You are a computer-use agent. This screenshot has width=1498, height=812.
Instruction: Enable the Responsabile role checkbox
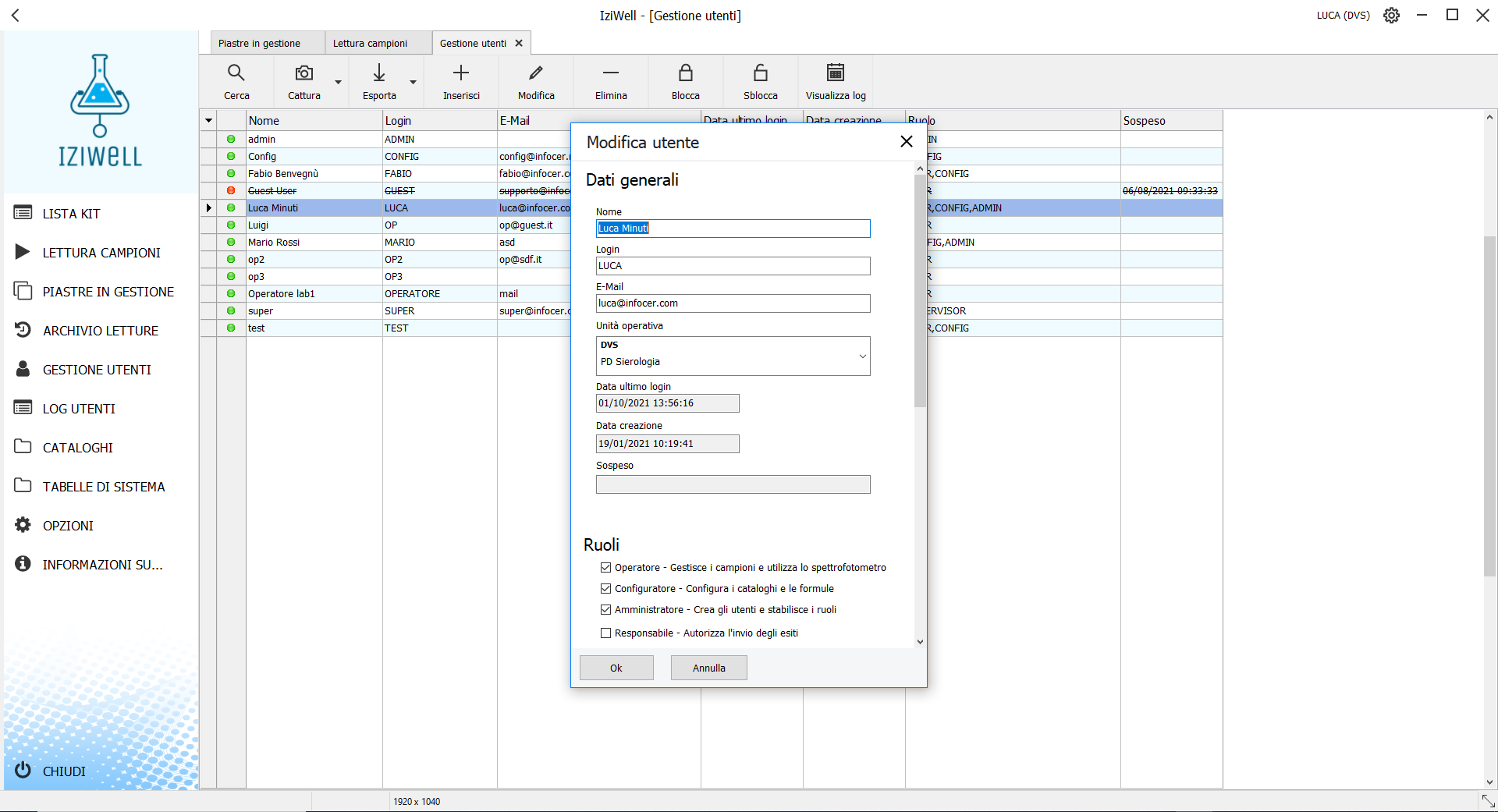click(x=605, y=633)
